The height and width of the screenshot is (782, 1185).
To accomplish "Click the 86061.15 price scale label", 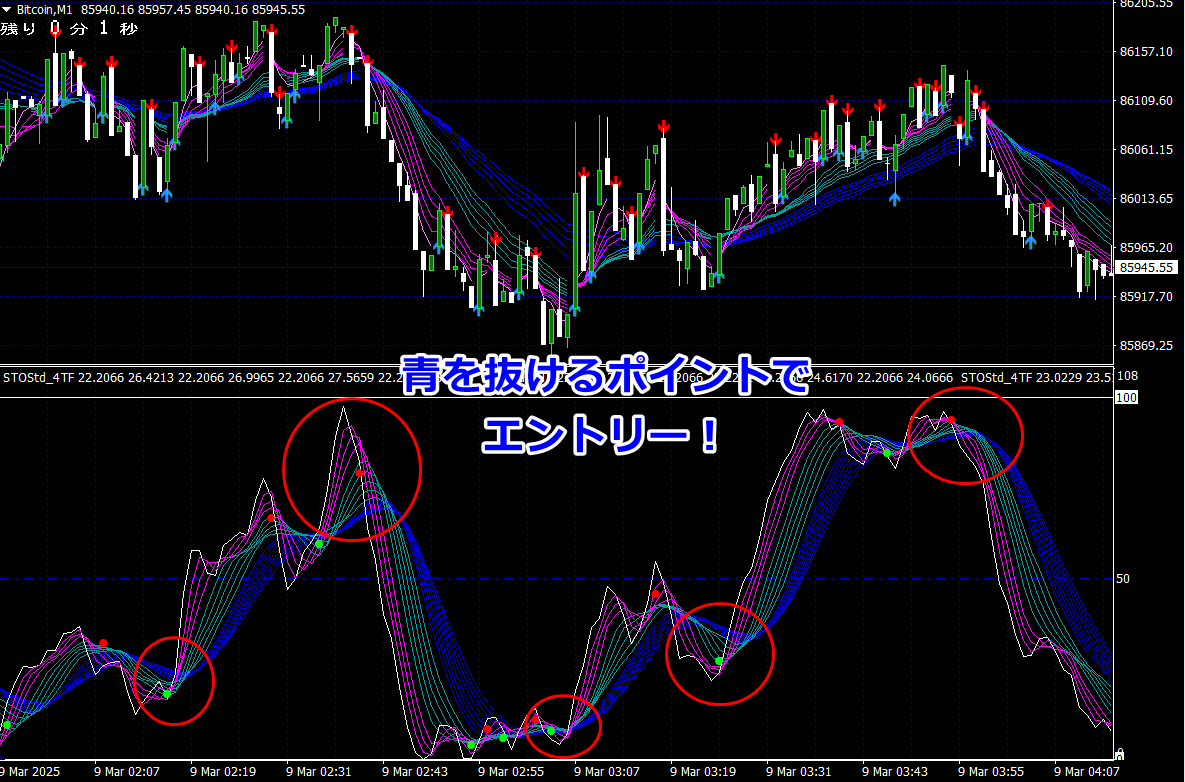I will coord(1146,150).
